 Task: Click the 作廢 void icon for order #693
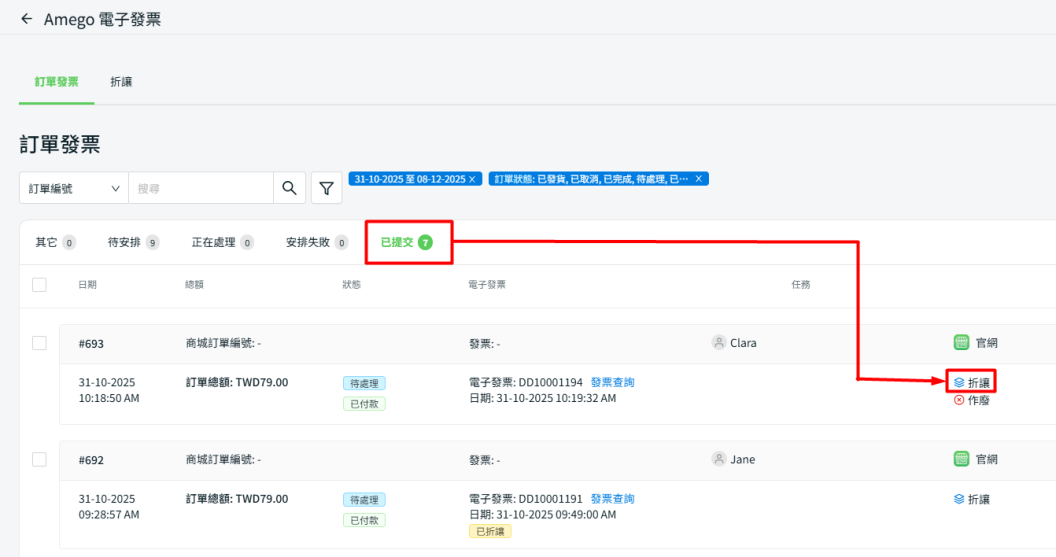point(959,400)
